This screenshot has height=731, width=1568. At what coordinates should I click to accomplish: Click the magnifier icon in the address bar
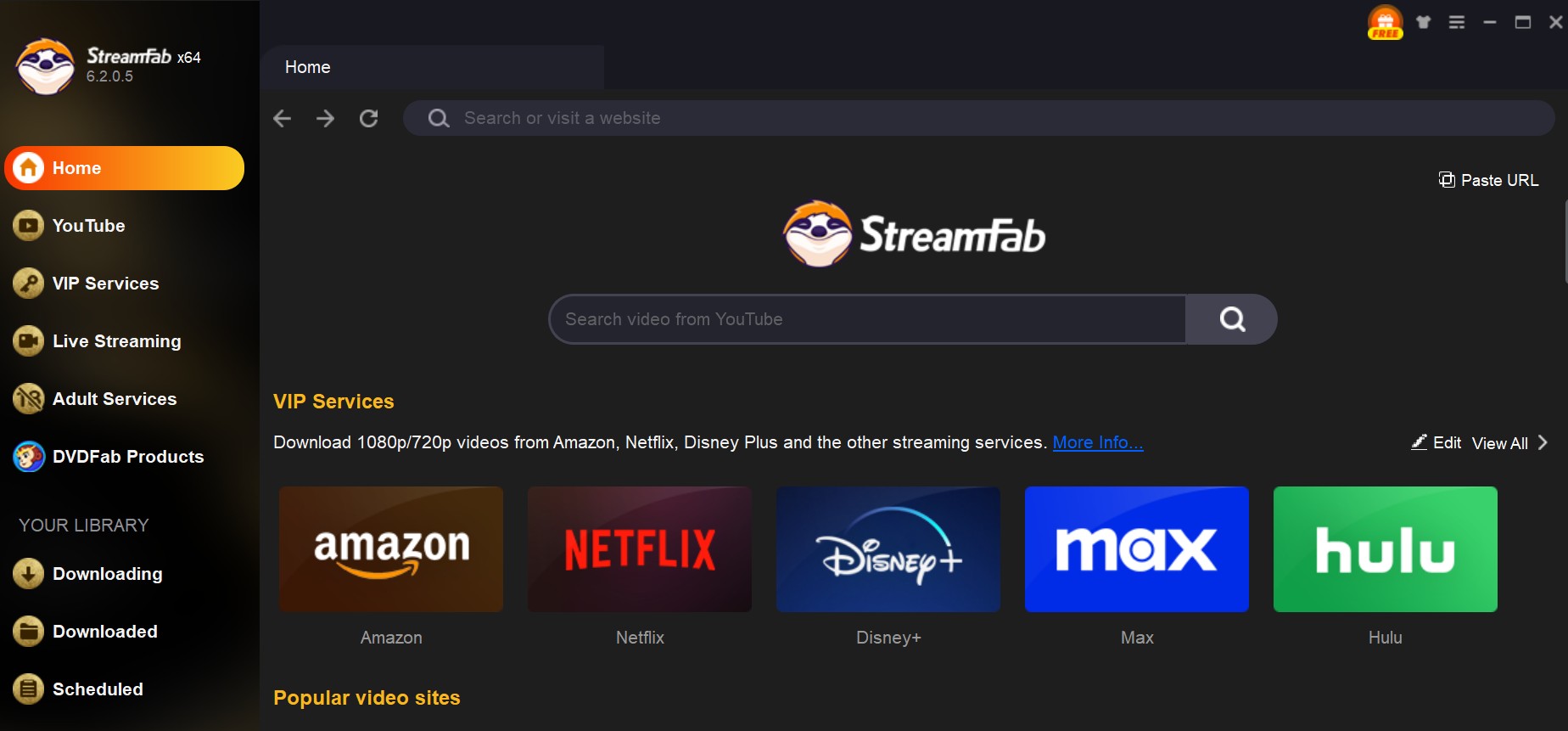click(x=439, y=118)
